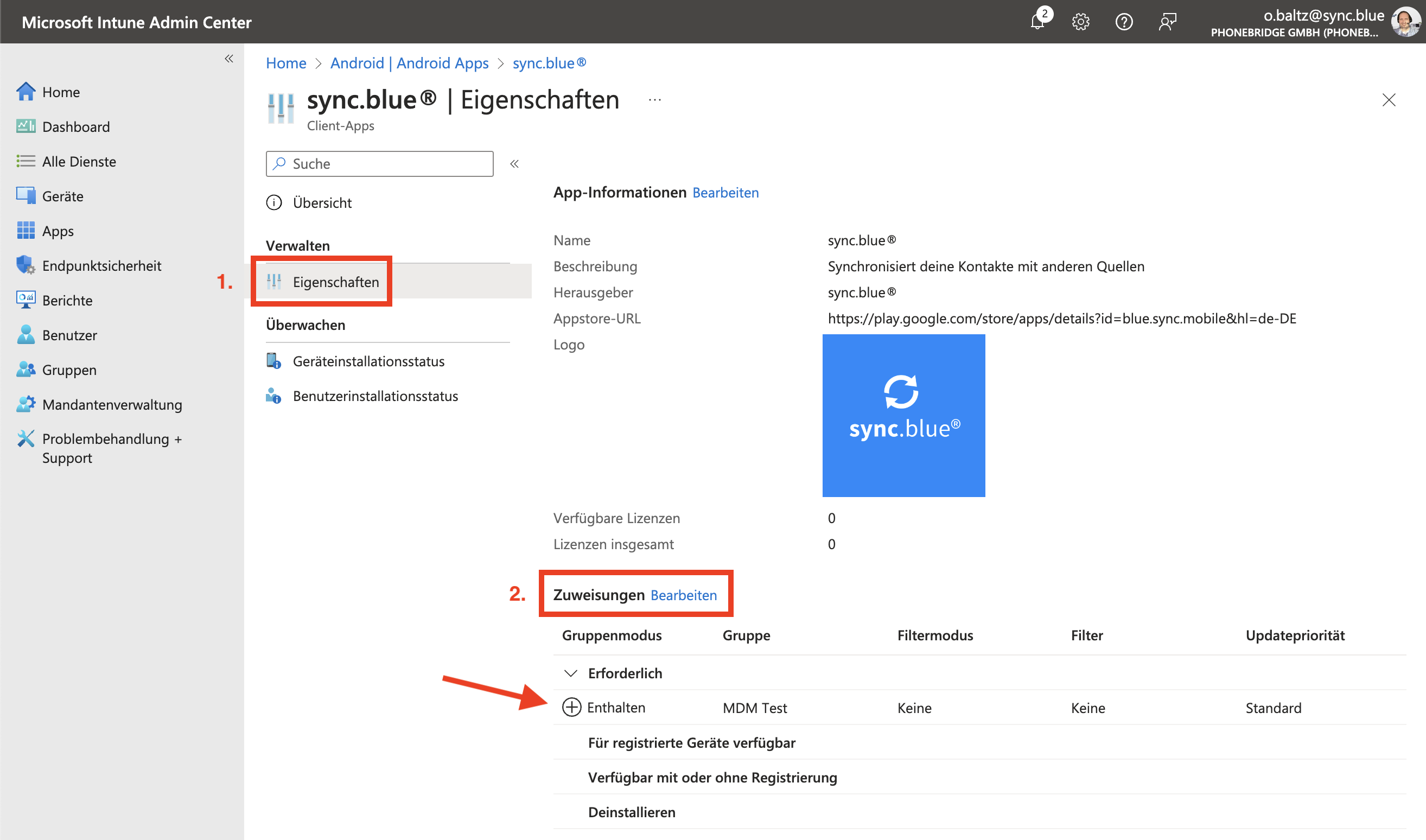Image resolution: width=1426 pixels, height=840 pixels.
Task: Click the Deinstallieren row
Action: [x=979, y=812]
